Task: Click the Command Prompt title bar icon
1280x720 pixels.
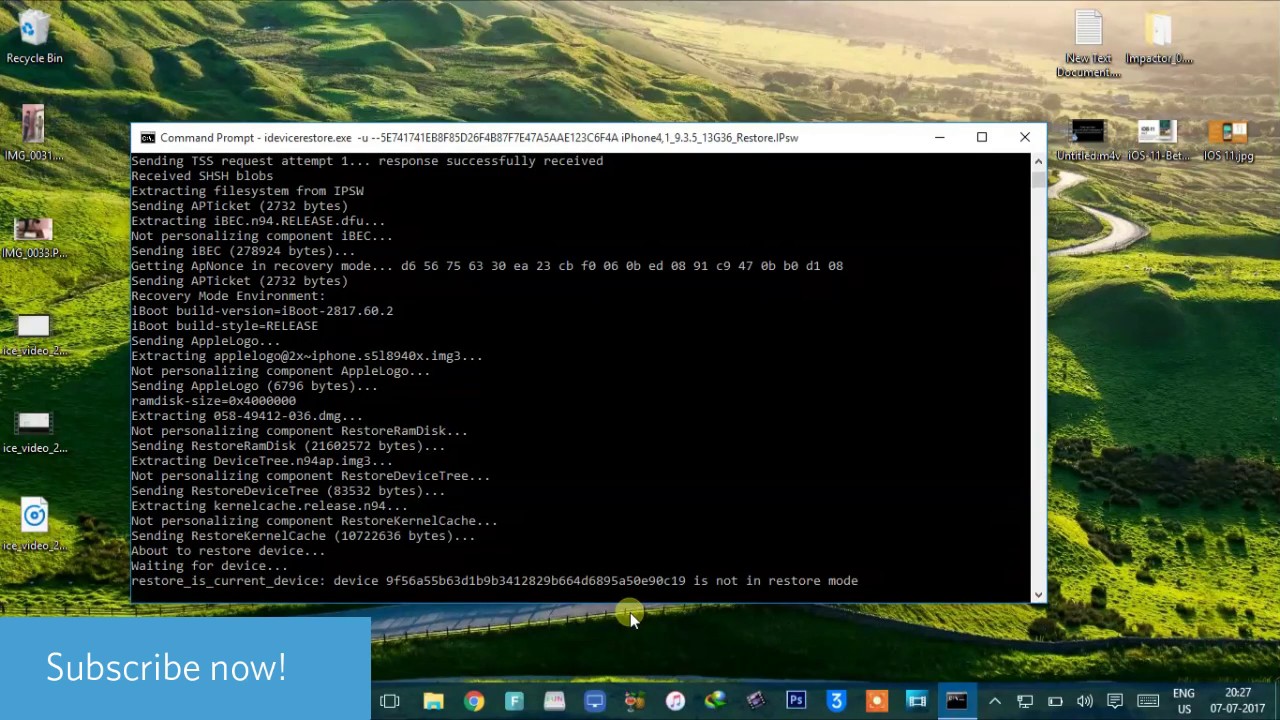Action: [147, 138]
